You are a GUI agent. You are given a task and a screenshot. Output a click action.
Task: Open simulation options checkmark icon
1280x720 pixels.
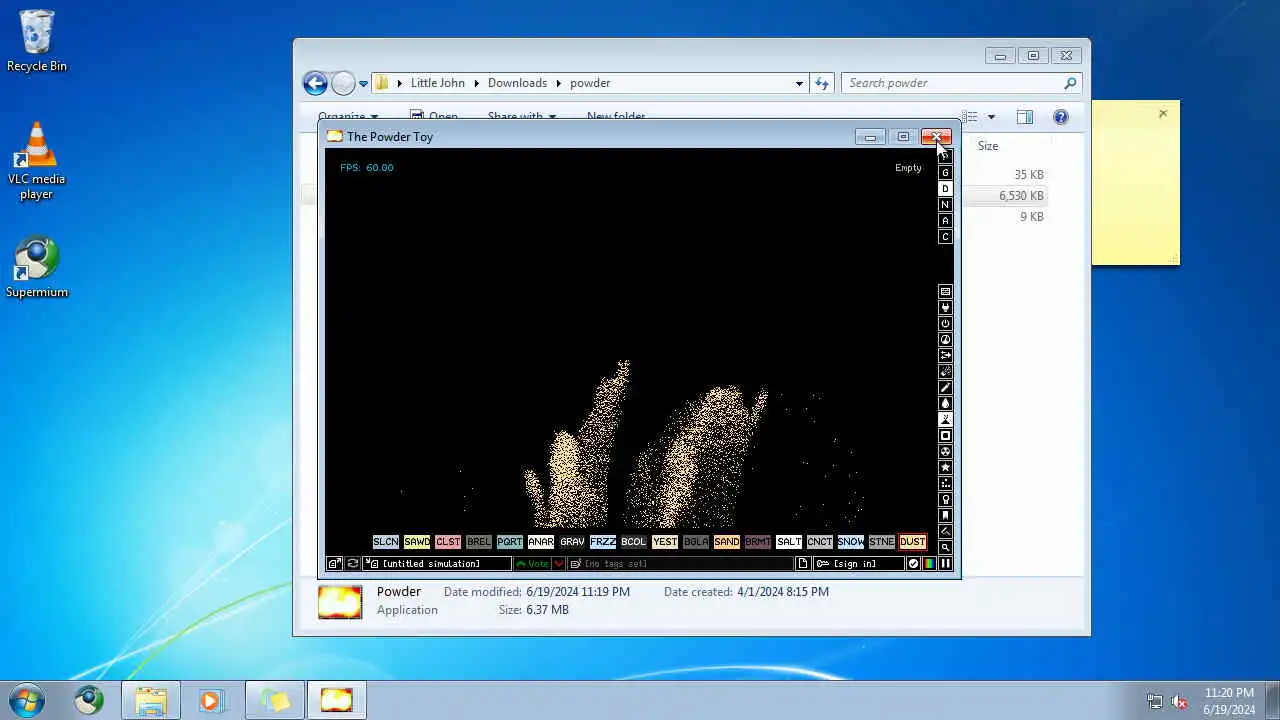coord(913,564)
